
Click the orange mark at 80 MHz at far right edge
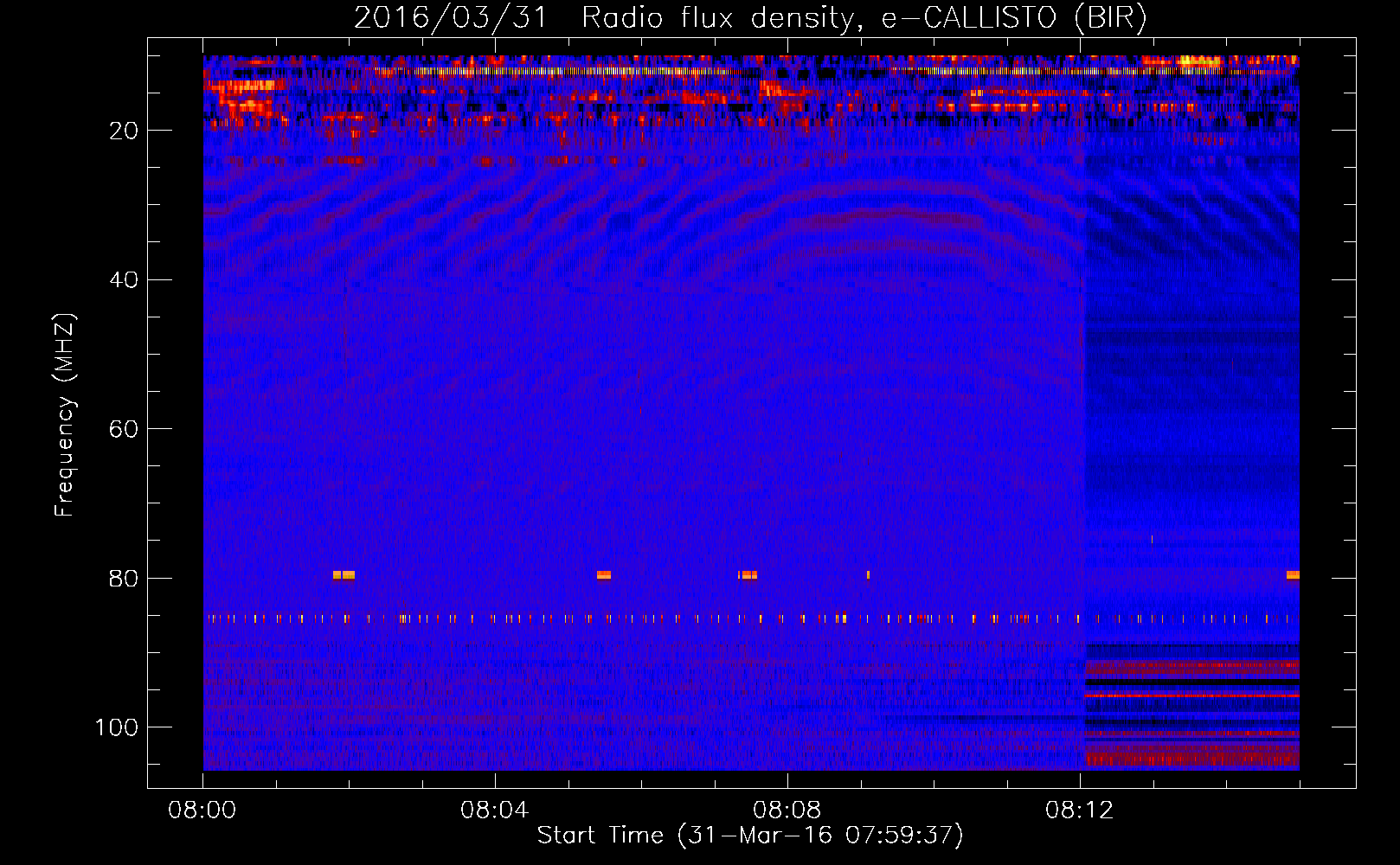pos(1293,575)
